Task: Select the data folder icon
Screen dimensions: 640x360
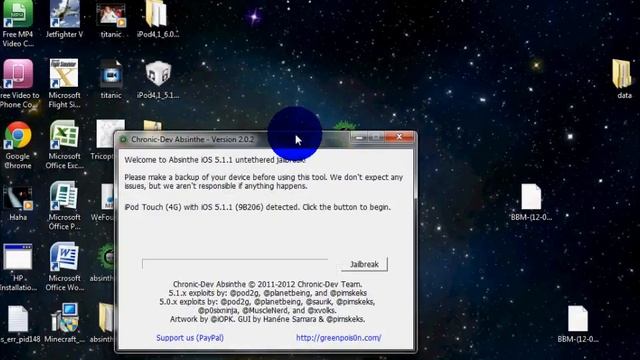Action: tap(621, 74)
